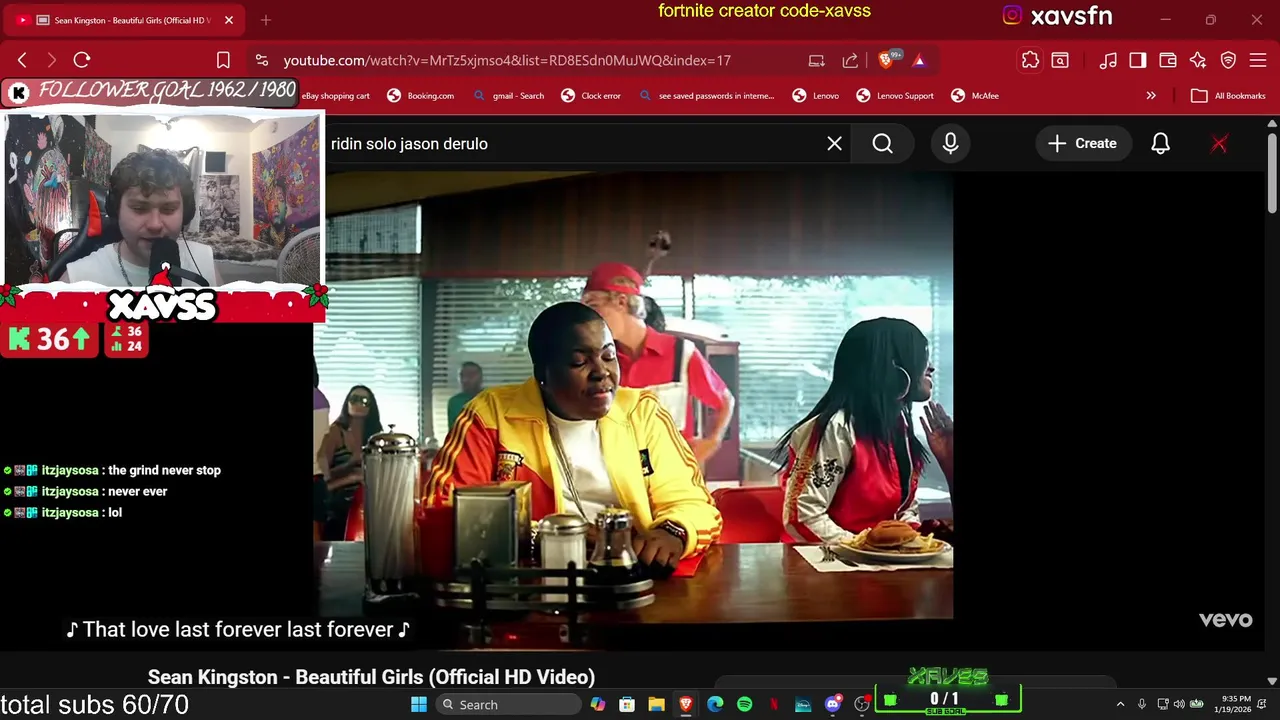Click the YouTube Create button
Screen dimensions: 1280x720
1082,144
